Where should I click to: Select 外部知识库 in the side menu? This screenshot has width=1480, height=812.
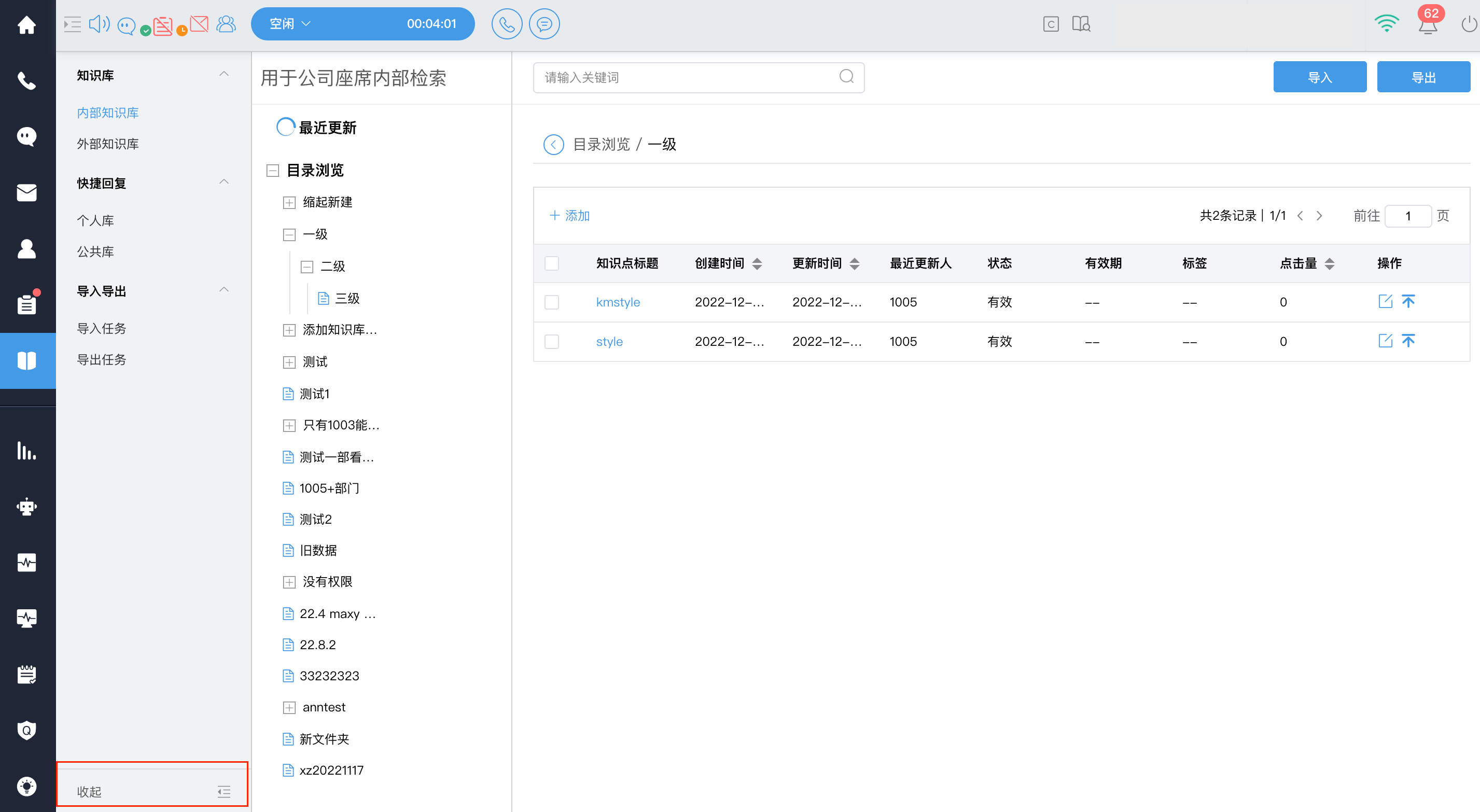[107, 144]
